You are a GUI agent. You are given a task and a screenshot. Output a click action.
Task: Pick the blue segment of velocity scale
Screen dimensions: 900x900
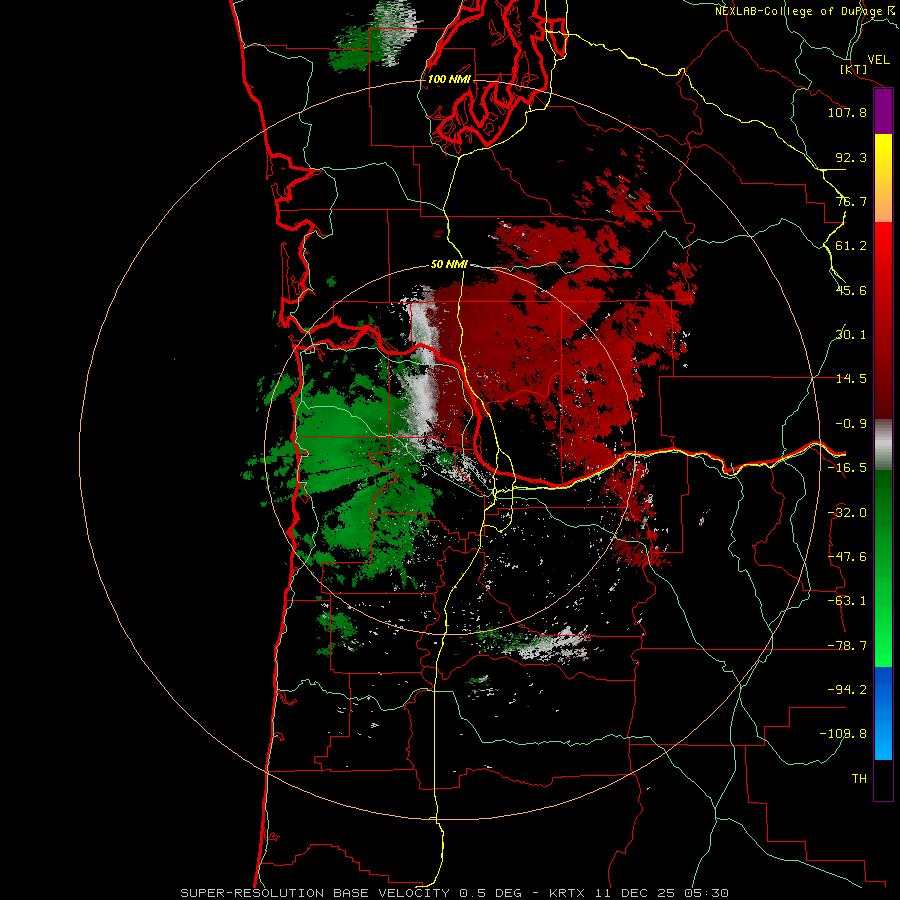tap(883, 713)
